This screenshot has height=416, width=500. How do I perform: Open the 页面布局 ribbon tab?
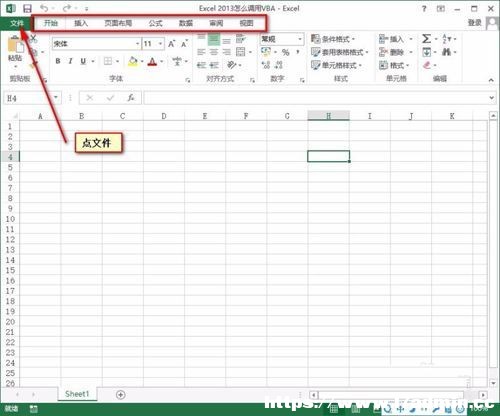pos(118,23)
